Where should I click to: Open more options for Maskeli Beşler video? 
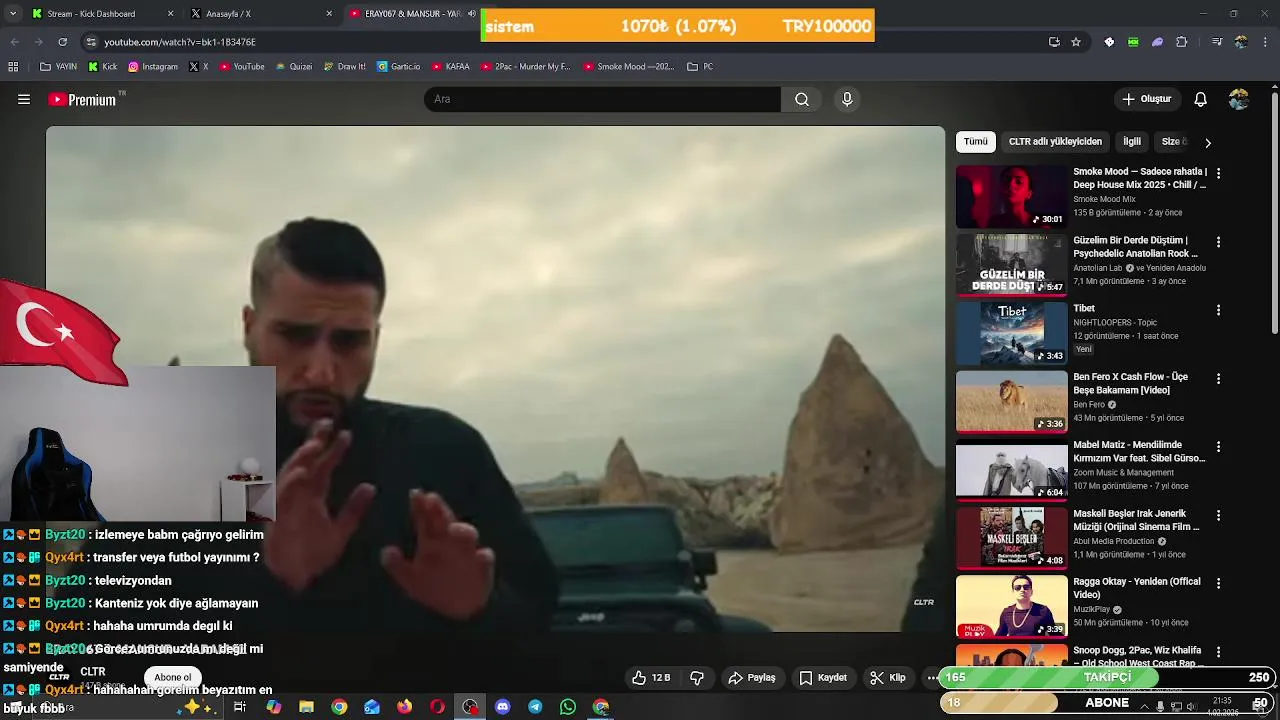[x=1218, y=516]
